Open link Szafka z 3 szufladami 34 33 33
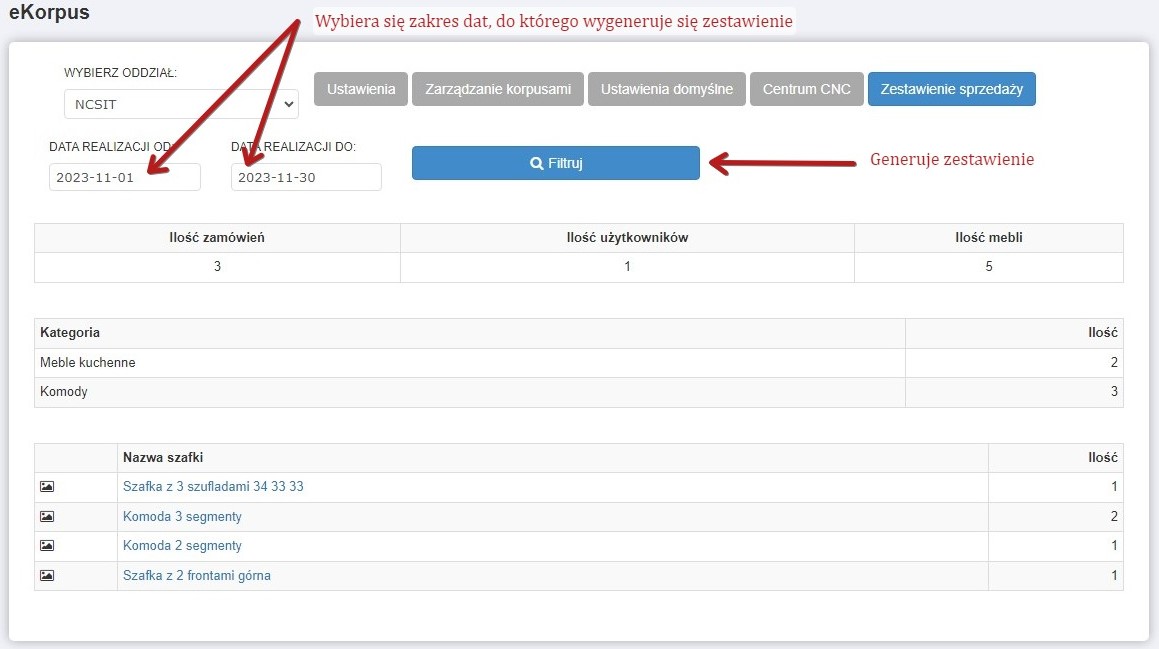 [213, 487]
